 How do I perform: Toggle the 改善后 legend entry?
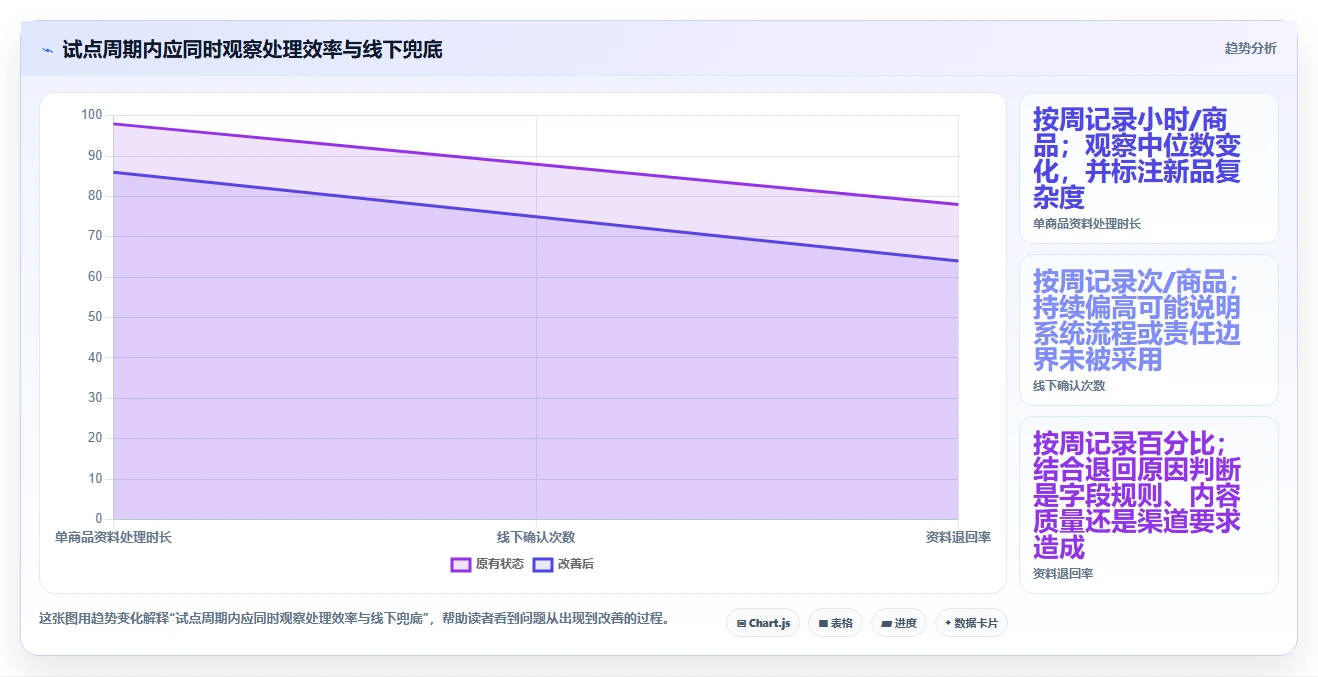(563, 564)
